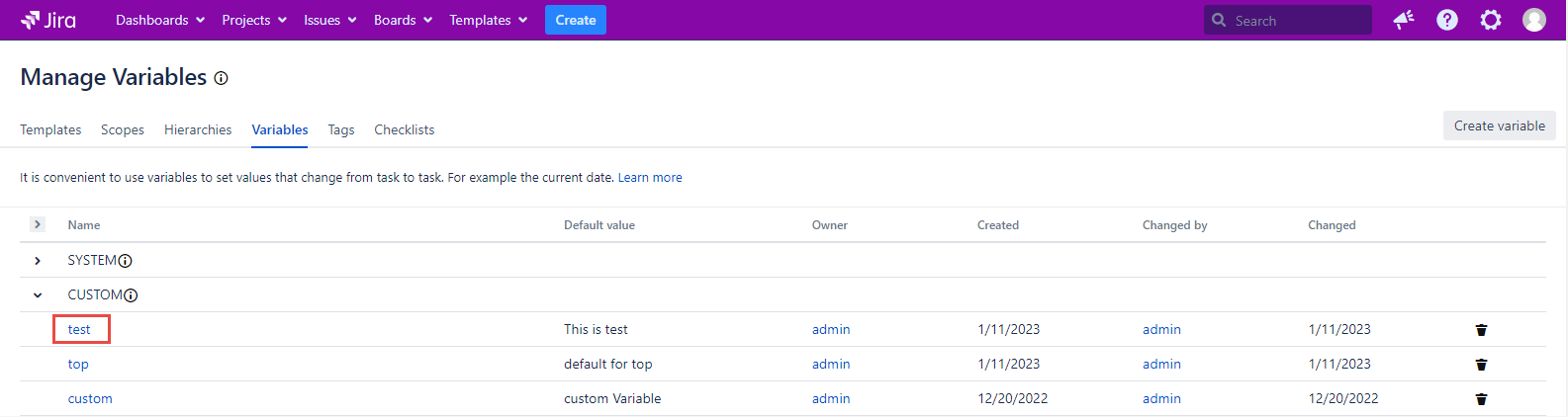Switch to the Checklists tab
1568x417 pixels.
tap(404, 129)
